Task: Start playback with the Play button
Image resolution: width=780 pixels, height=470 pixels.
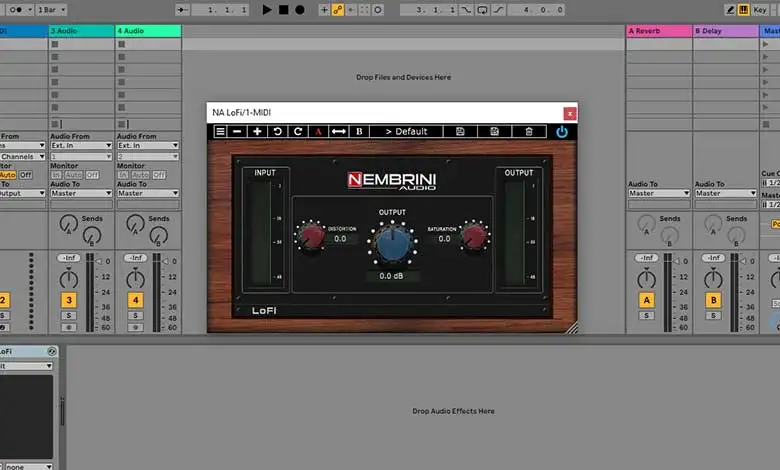Action: (x=267, y=9)
